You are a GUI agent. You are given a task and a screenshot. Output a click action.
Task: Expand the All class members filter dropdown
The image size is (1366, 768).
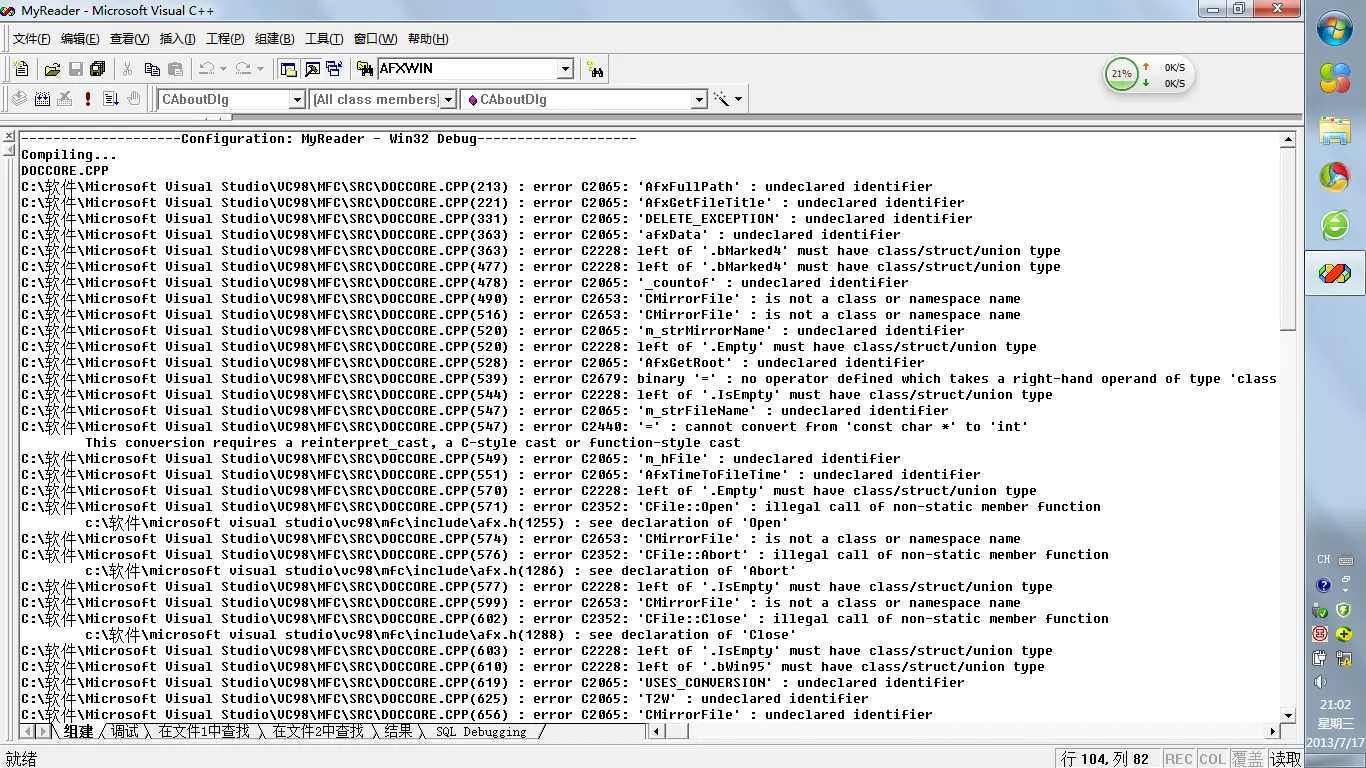tap(449, 100)
